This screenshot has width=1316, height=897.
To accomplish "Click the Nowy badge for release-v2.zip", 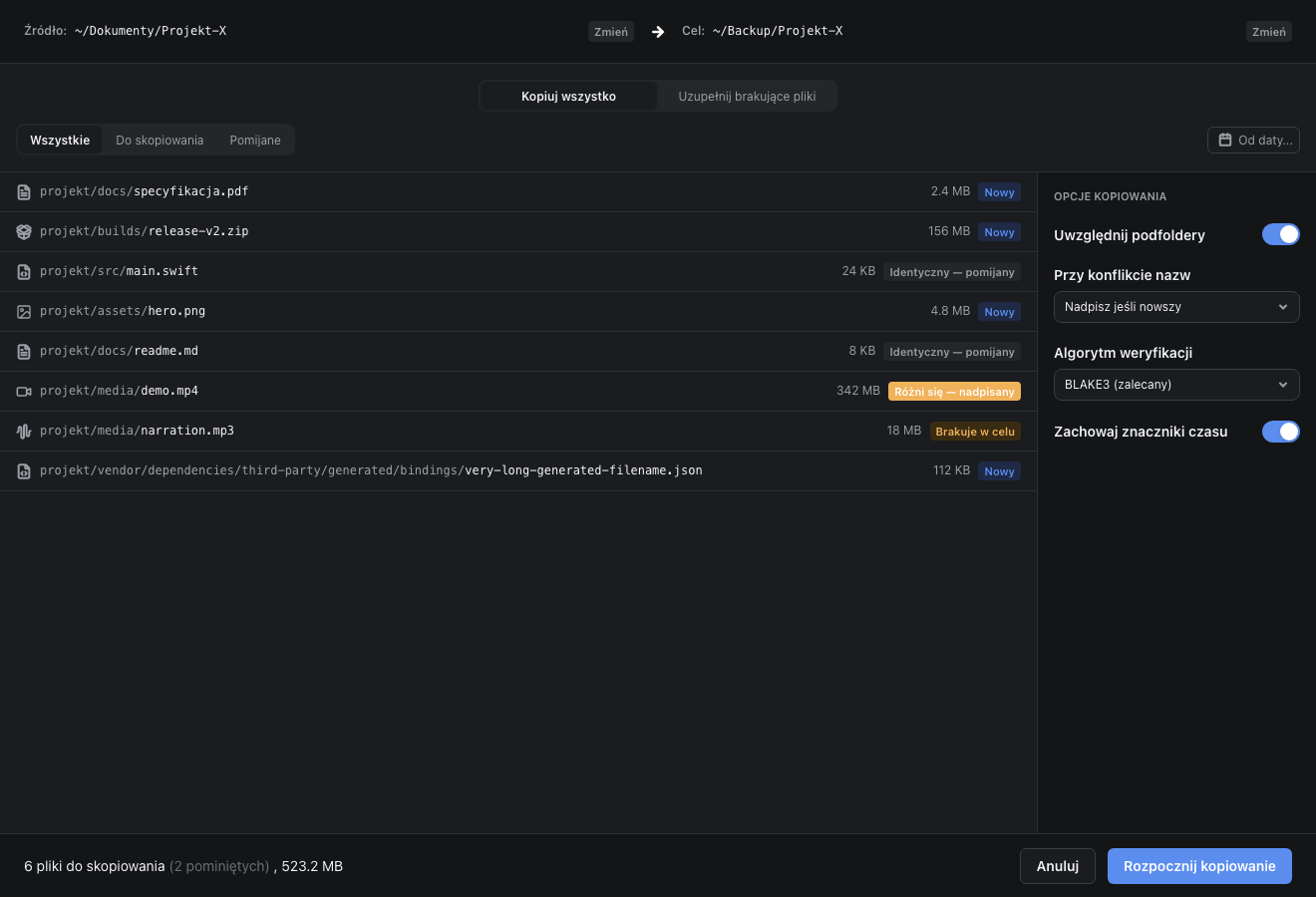I will point(999,232).
